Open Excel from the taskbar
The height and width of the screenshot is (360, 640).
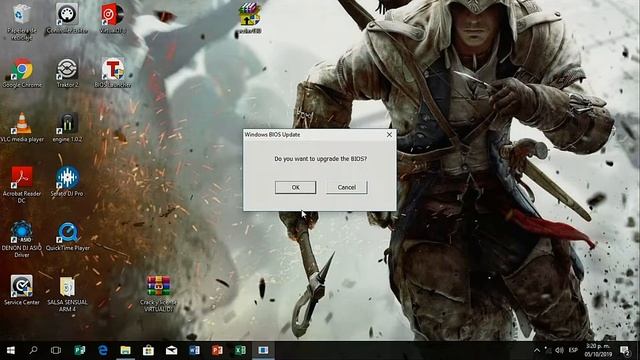point(240,350)
